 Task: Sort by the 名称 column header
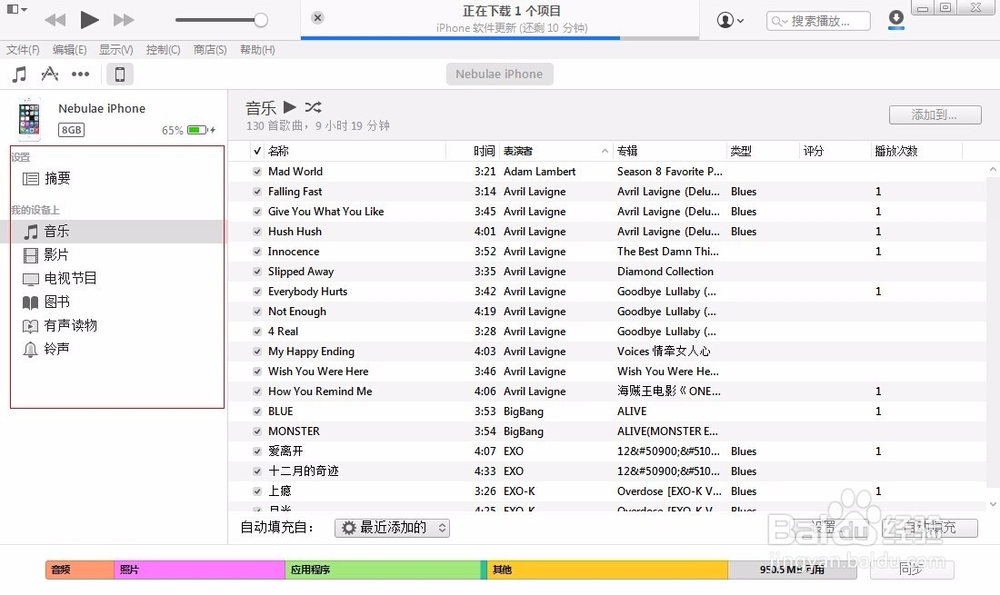(279, 151)
